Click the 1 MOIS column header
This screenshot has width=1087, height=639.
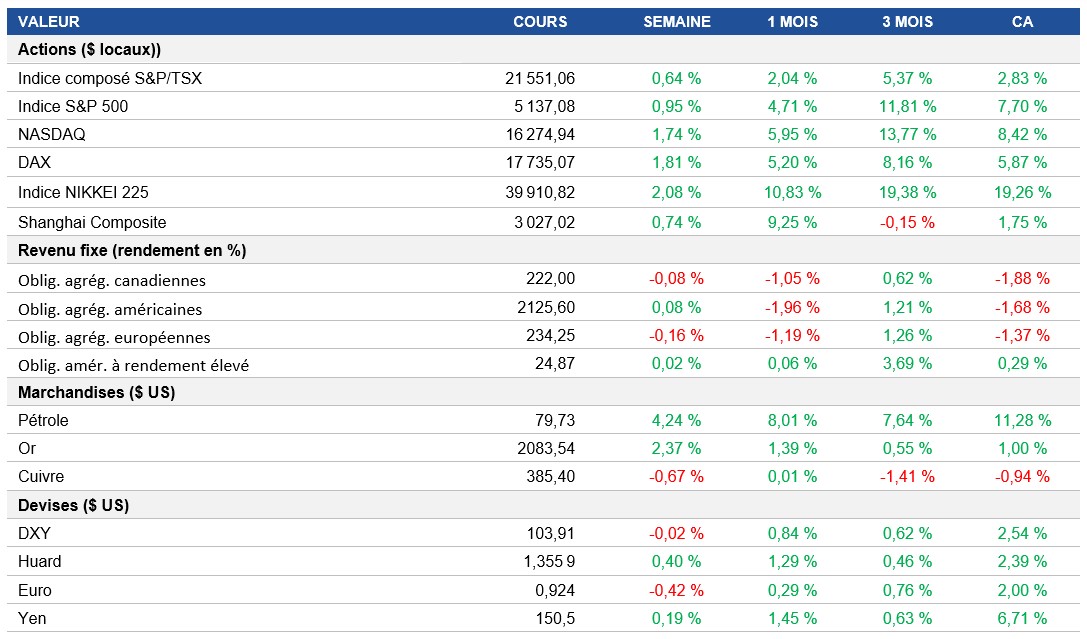(x=793, y=21)
